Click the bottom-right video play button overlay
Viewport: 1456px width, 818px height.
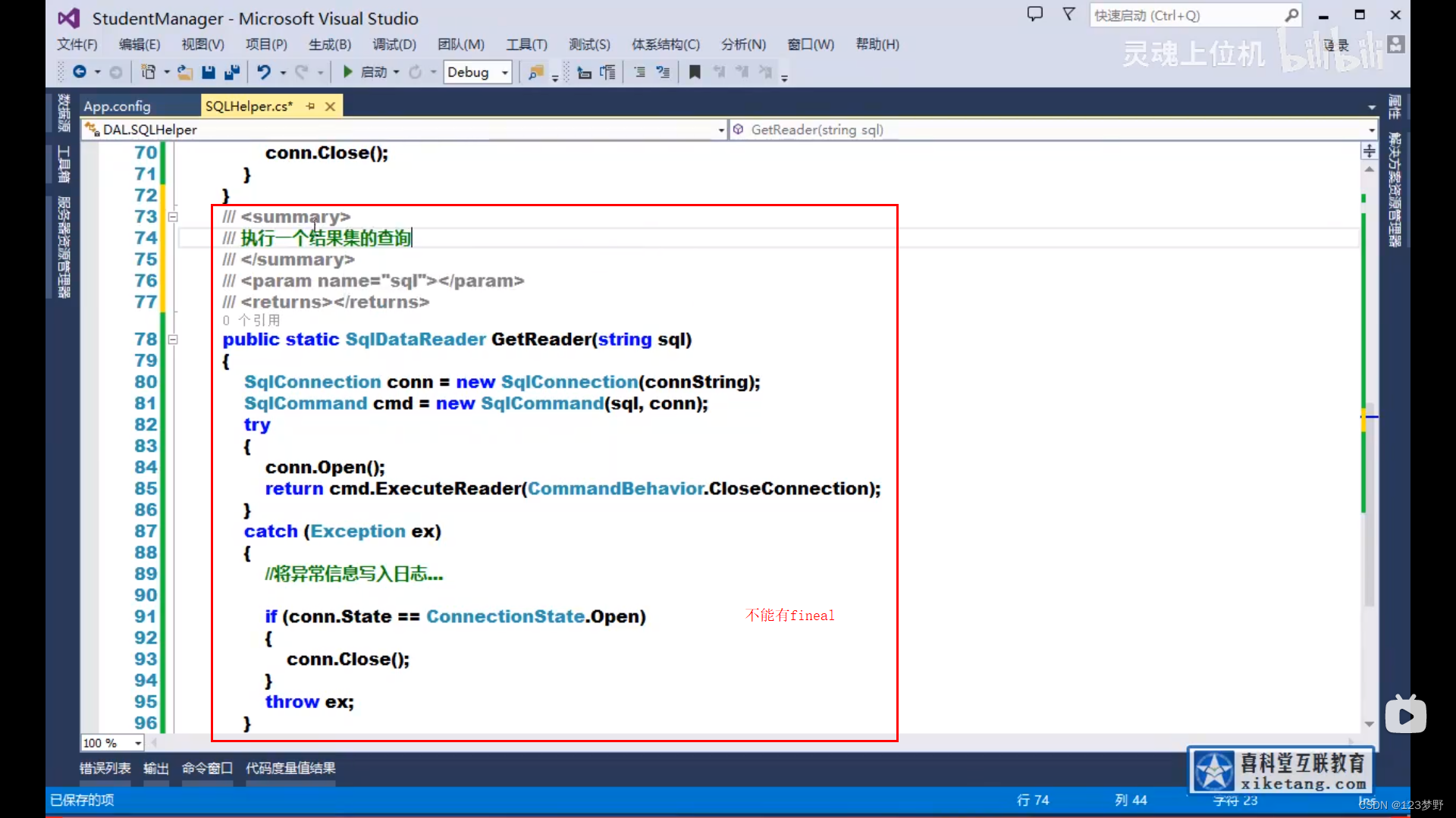1405,715
